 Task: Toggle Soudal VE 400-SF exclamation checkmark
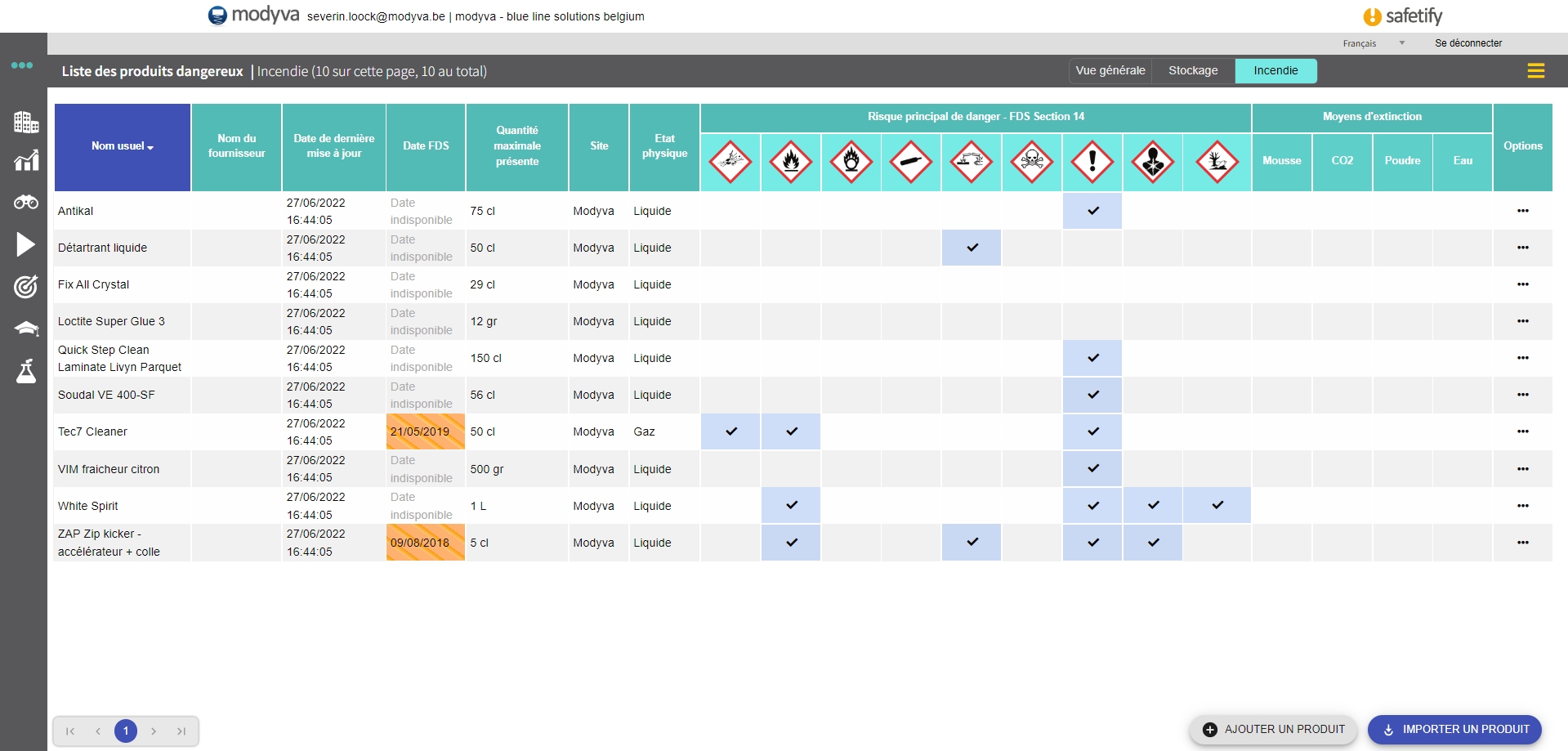coord(1092,395)
